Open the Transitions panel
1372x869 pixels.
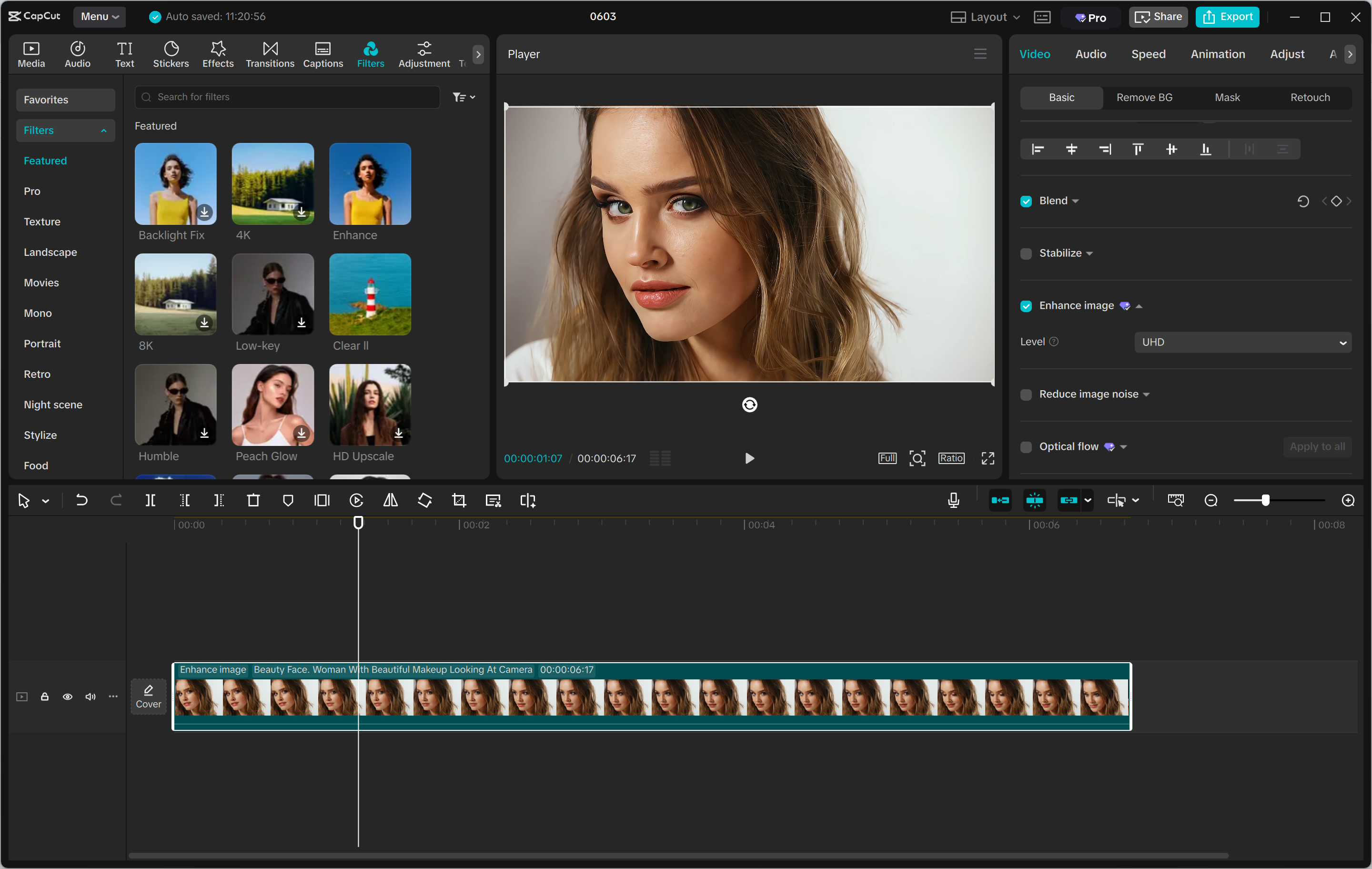click(x=270, y=54)
